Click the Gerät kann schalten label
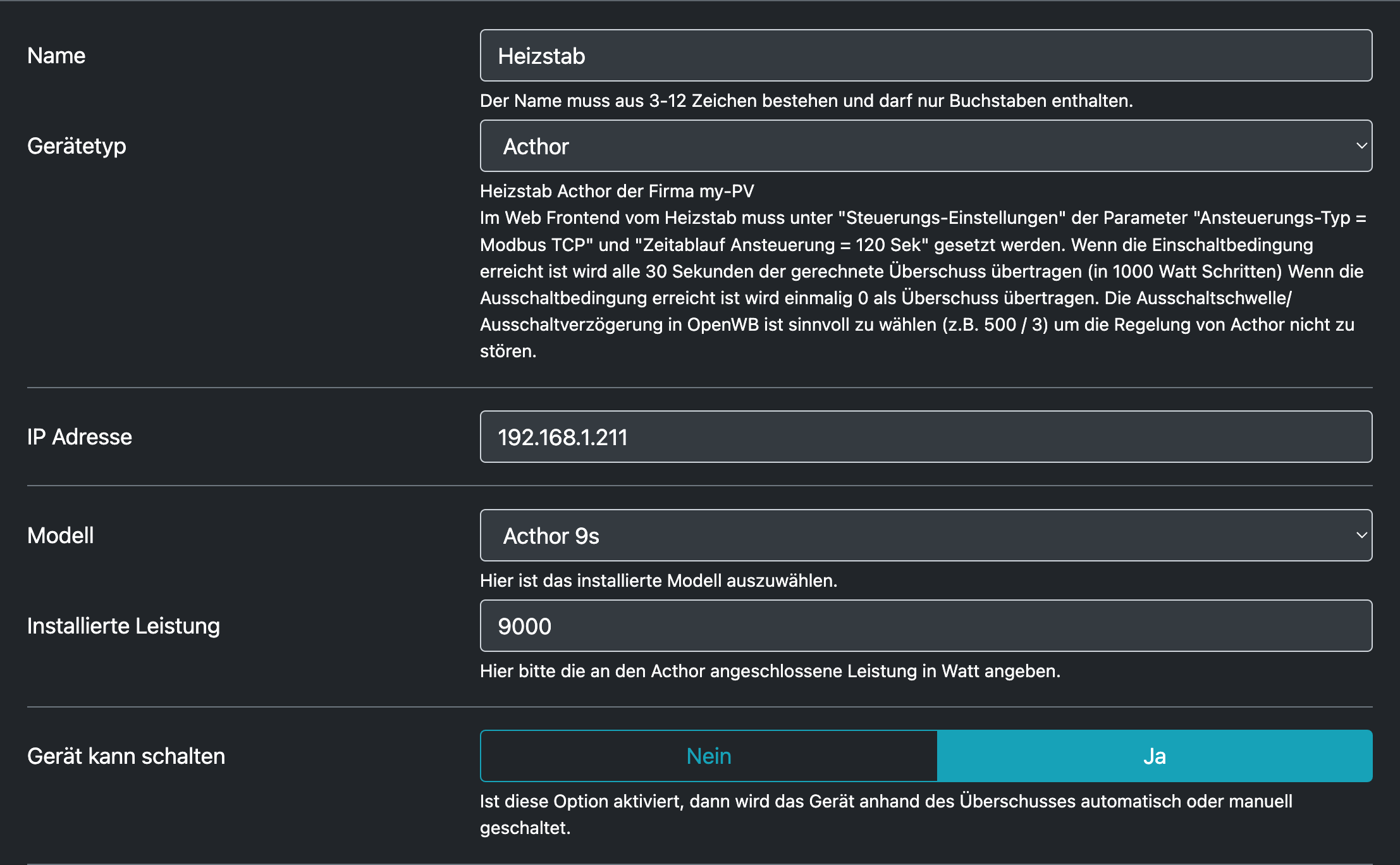Viewport: 1400px width, 865px height. pyautogui.click(x=126, y=756)
